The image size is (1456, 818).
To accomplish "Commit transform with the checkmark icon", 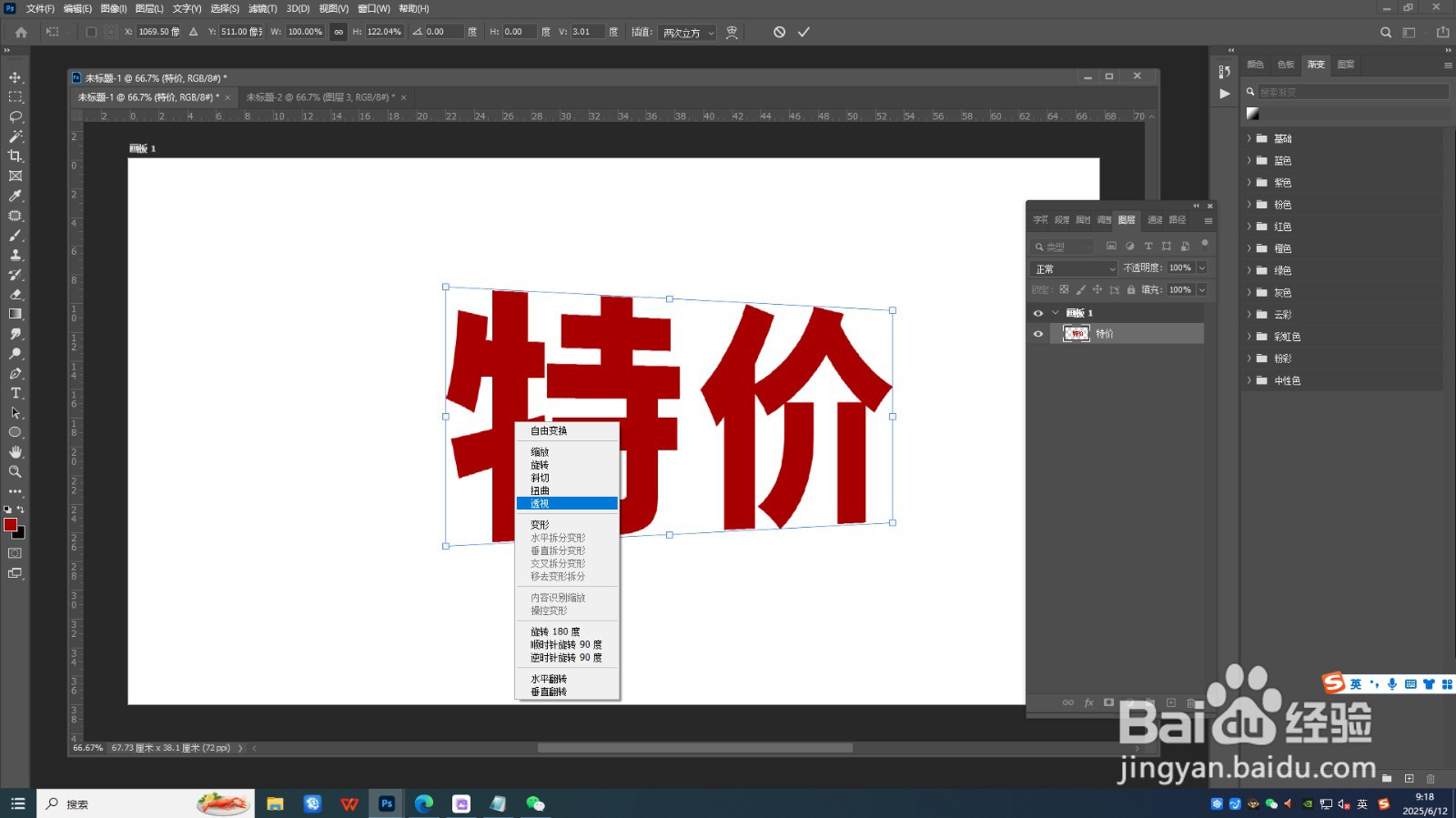I will coord(804,32).
